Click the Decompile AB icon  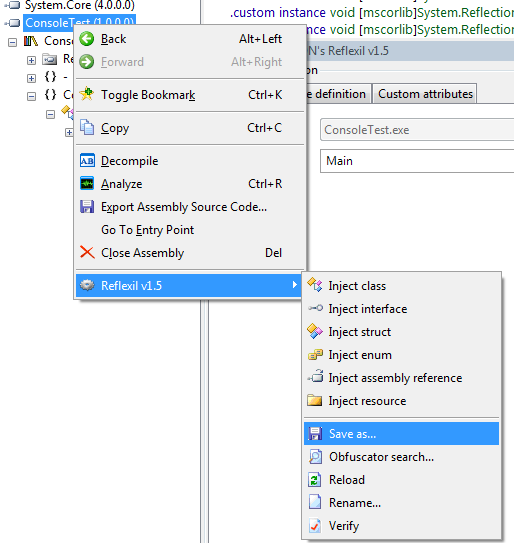(x=87, y=161)
